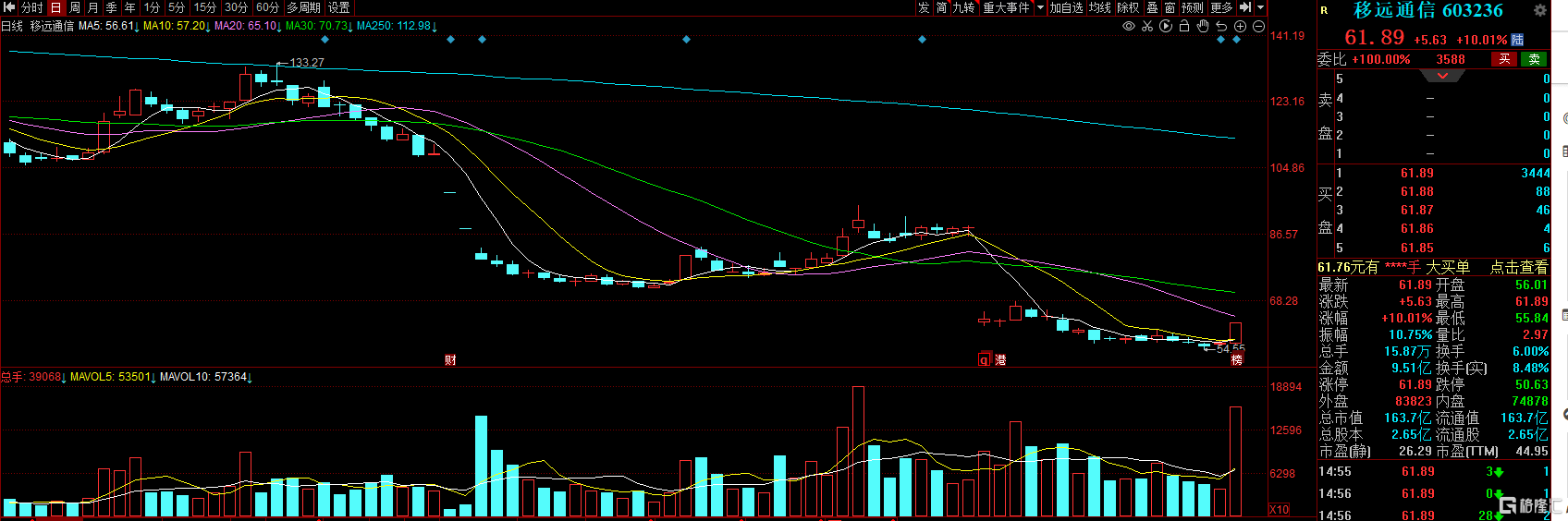Viewport: 1568px width, 521px height.
Task: Click the 点击查看 link
Action: pos(1518,267)
